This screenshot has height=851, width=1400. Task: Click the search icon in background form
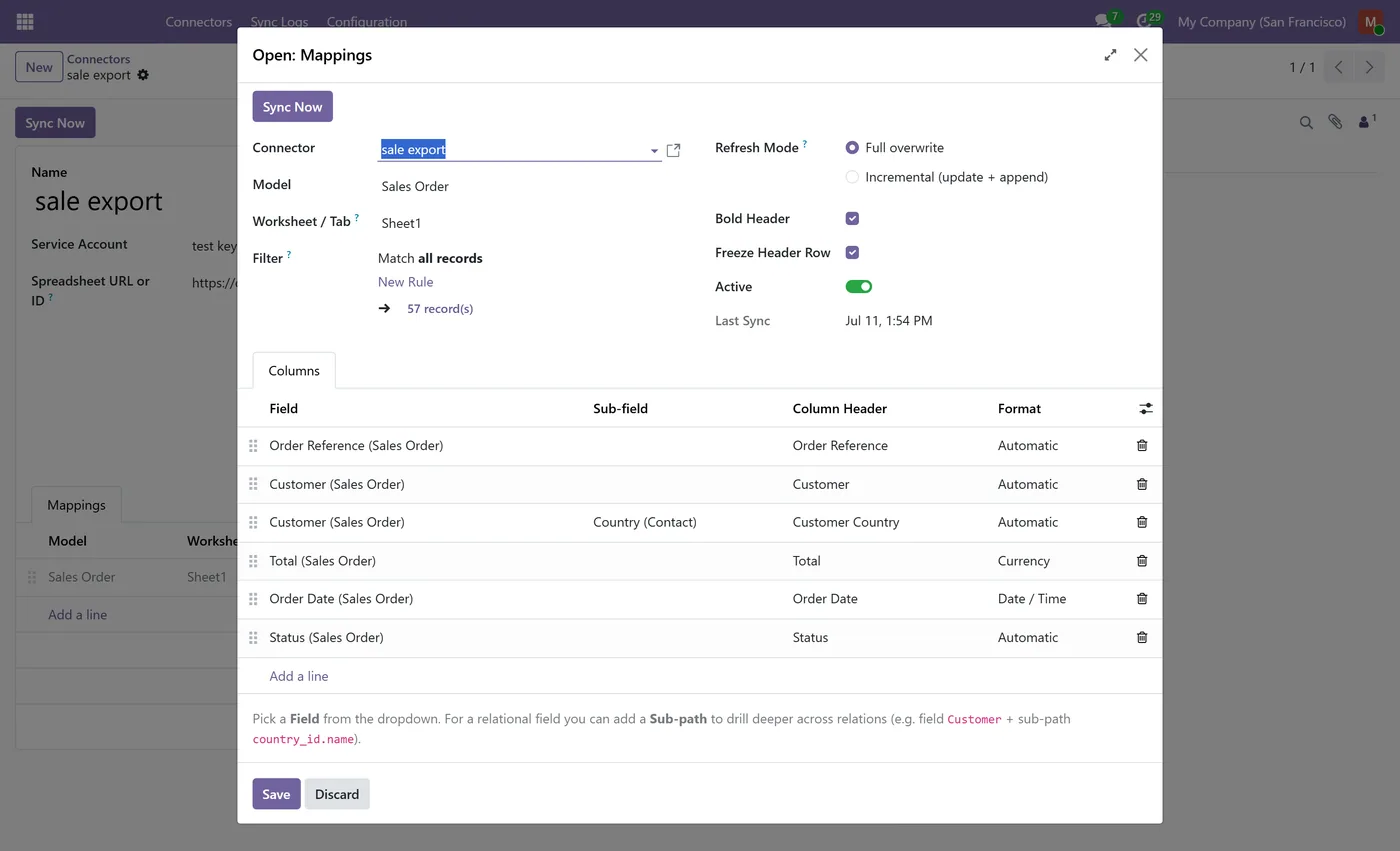click(1306, 122)
